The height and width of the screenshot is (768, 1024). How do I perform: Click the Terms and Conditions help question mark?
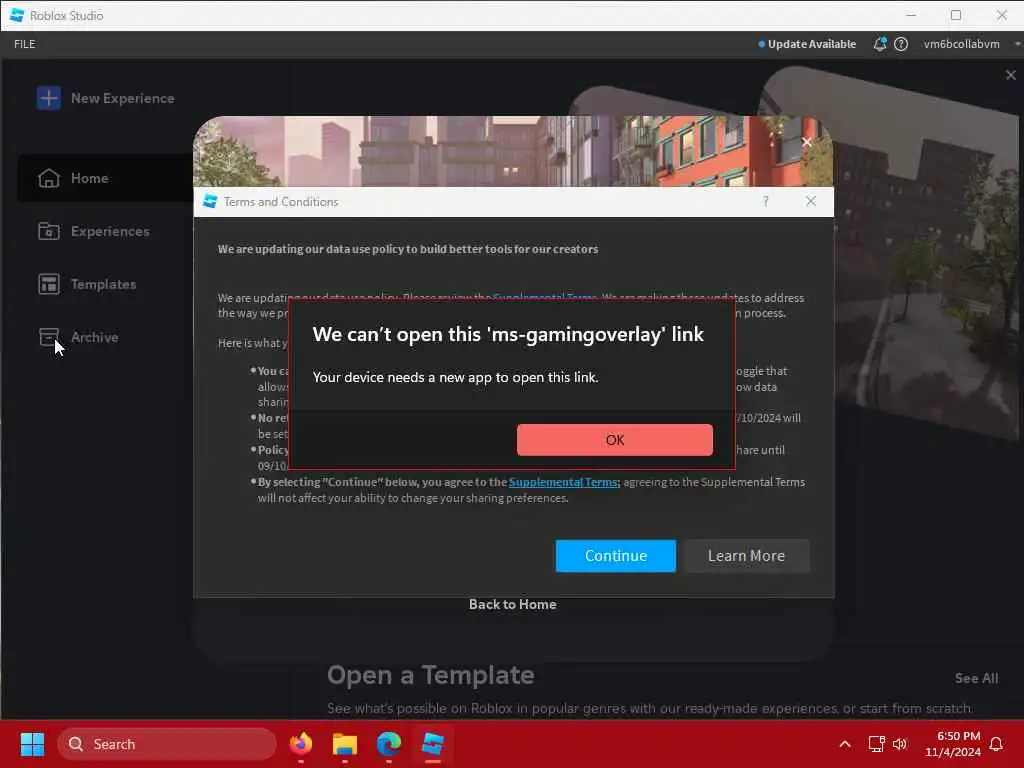click(766, 201)
